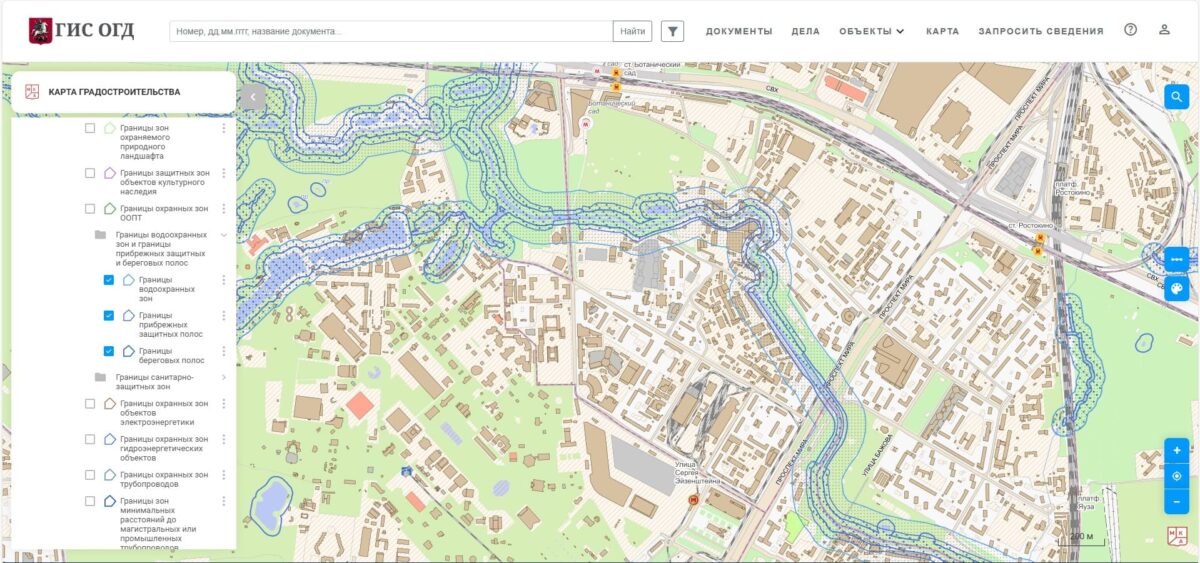Open the map palette style icon
The image size is (1200, 563).
(1176, 287)
